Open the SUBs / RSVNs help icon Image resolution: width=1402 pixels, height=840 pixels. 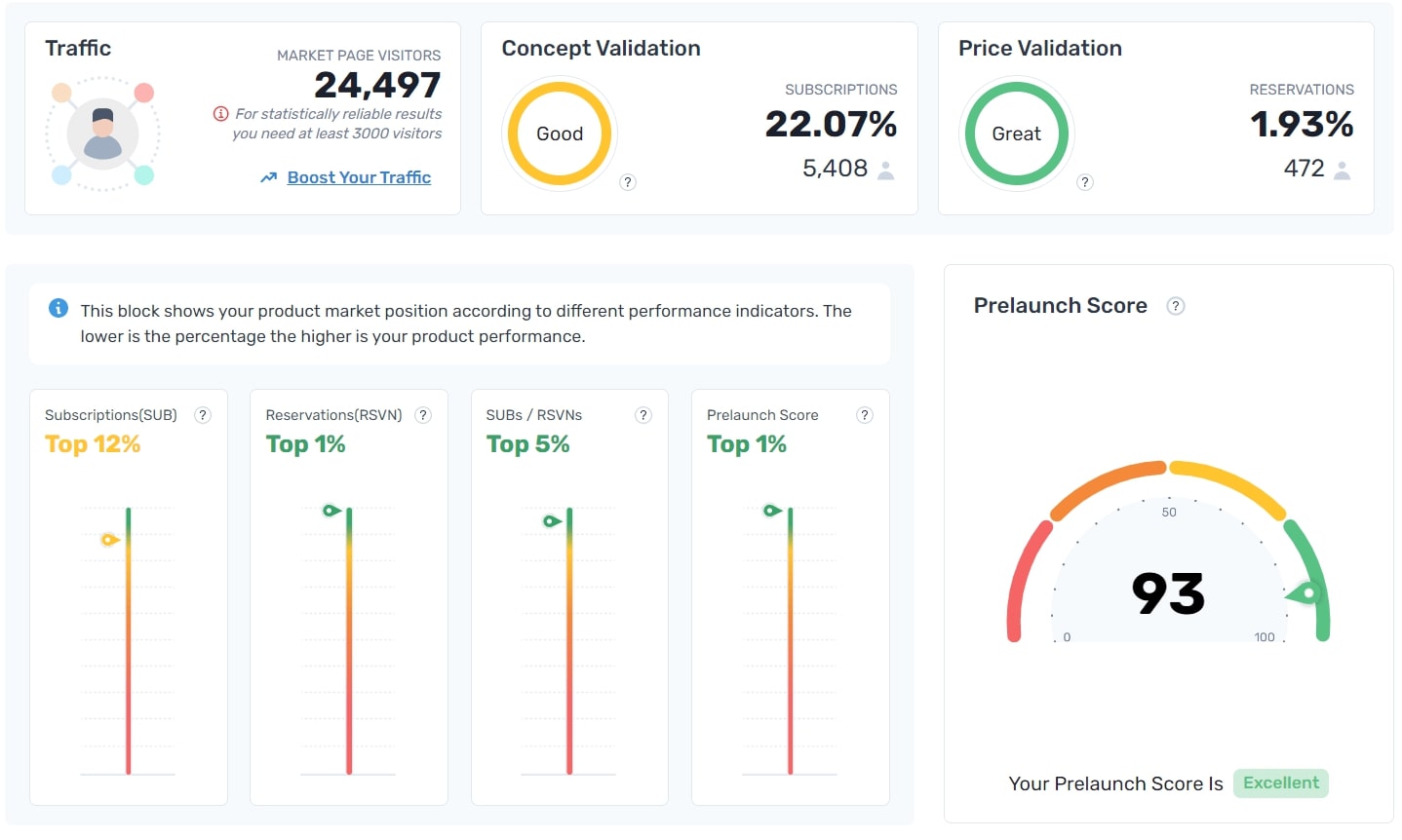[643, 414]
